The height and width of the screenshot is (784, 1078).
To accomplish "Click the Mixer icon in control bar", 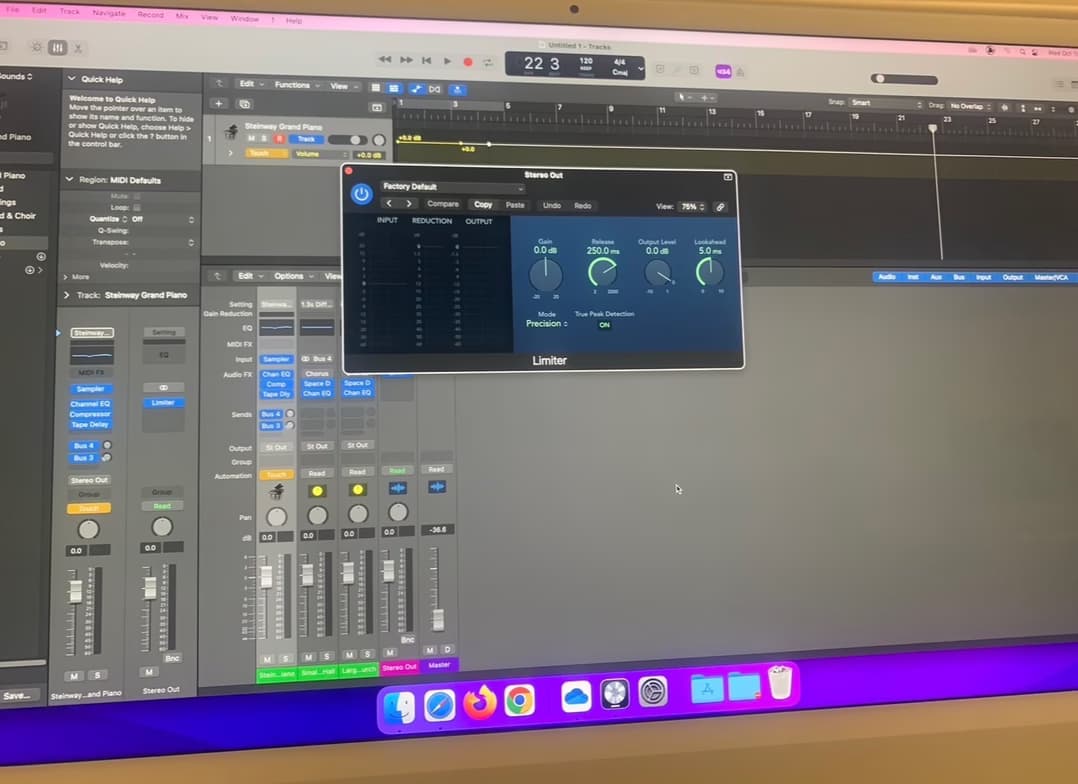I will [x=57, y=47].
